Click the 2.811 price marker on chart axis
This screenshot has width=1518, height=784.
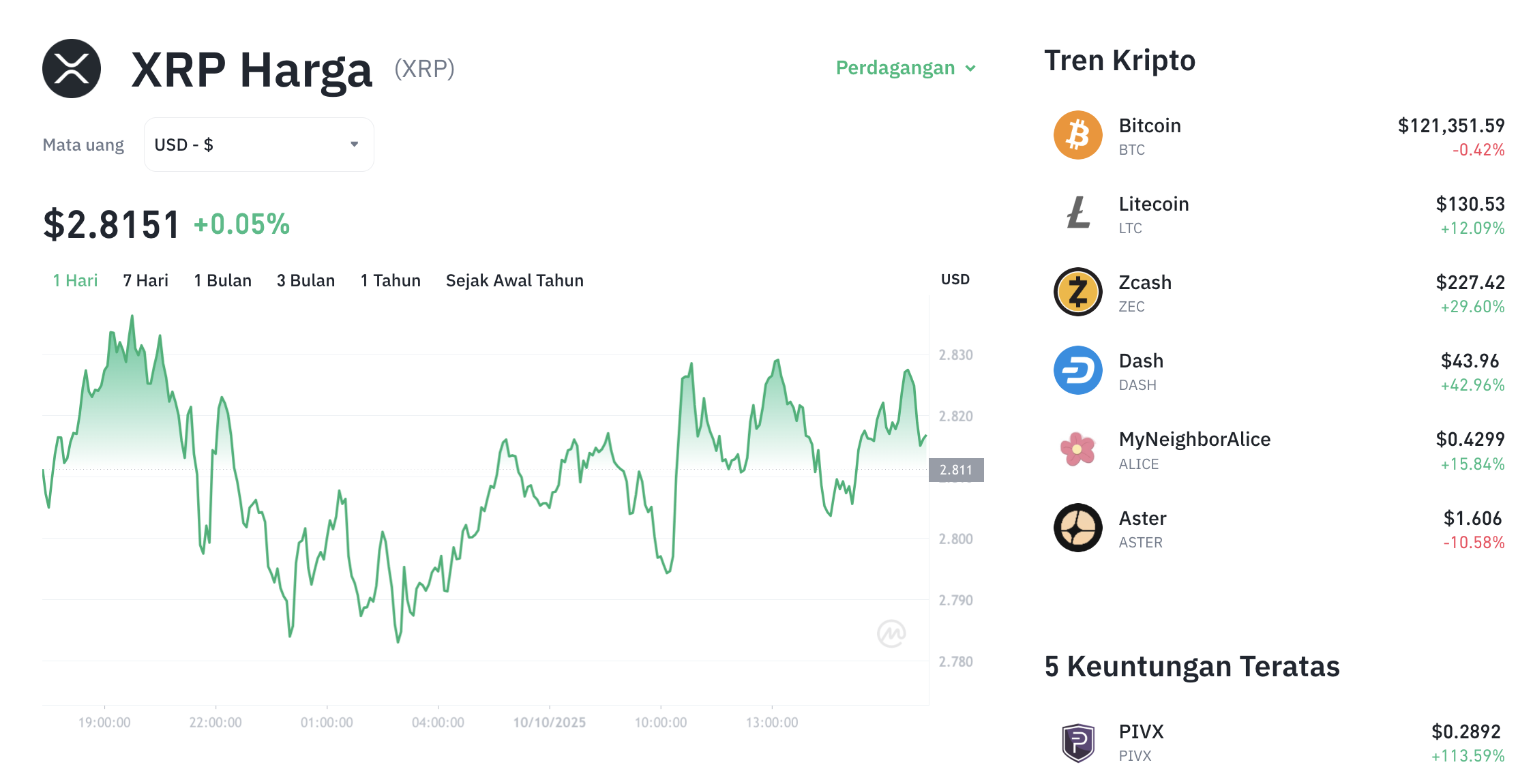pyautogui.click(x=955, y=470)
